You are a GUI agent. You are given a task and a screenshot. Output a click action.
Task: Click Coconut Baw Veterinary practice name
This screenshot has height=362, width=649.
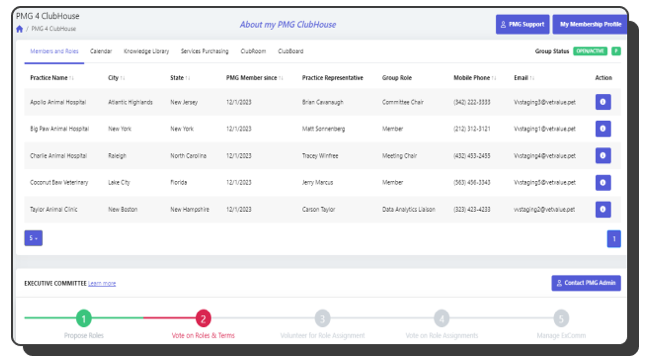pyautogui.click(x=59, y=182)
